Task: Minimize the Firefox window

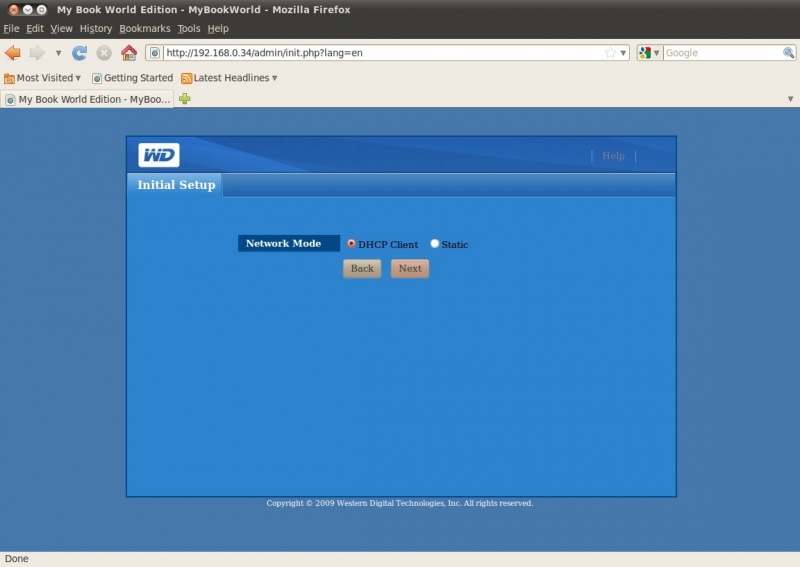Action: click(28, 10)
